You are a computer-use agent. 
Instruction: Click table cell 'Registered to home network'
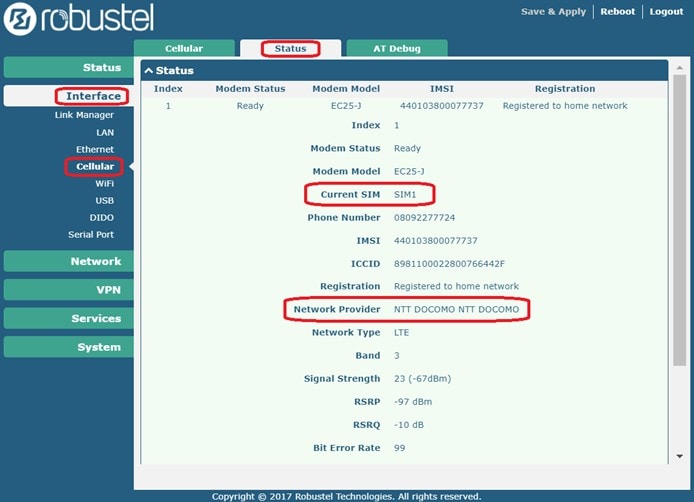click(565, 106)
